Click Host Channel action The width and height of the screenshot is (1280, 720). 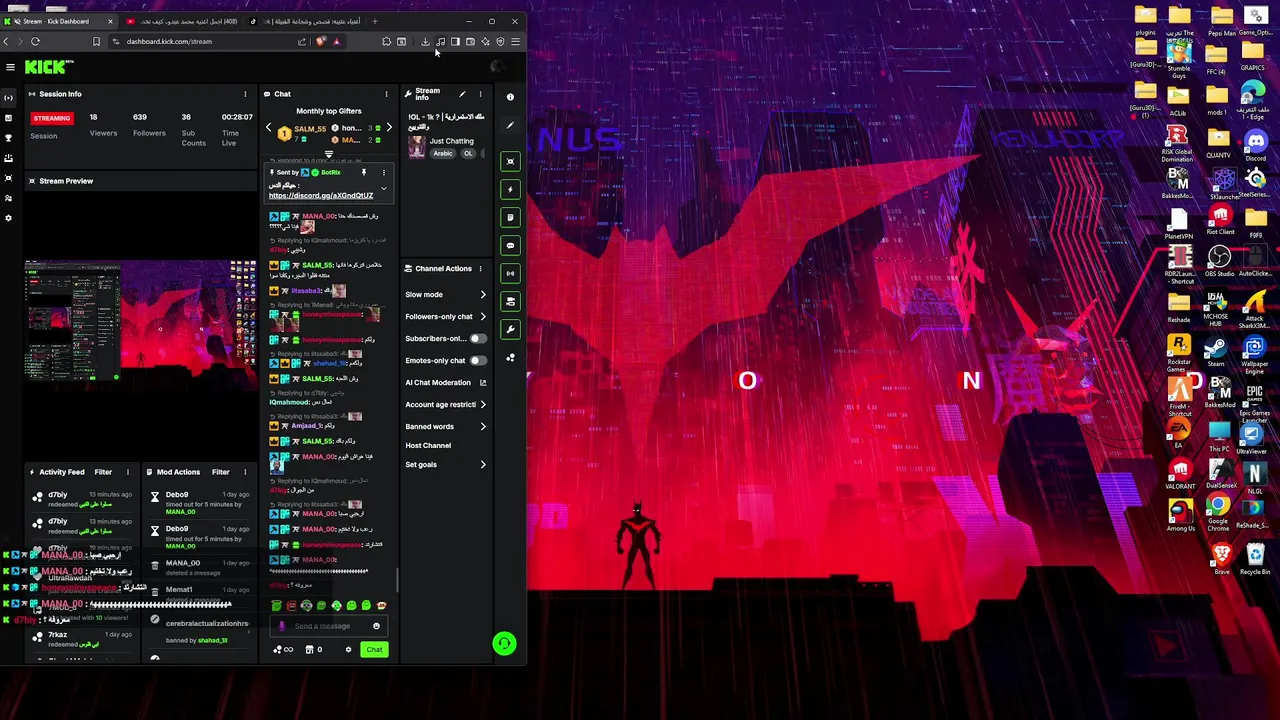click(x=428, y=445)
